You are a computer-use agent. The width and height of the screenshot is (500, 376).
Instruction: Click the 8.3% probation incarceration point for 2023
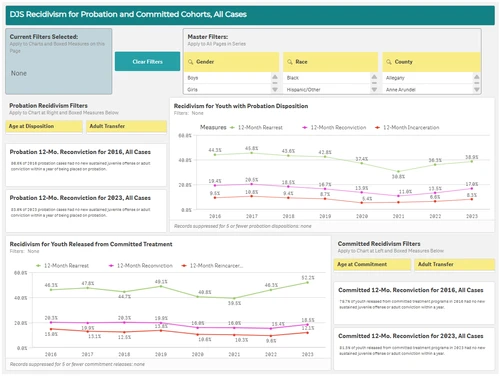[472, 199]
